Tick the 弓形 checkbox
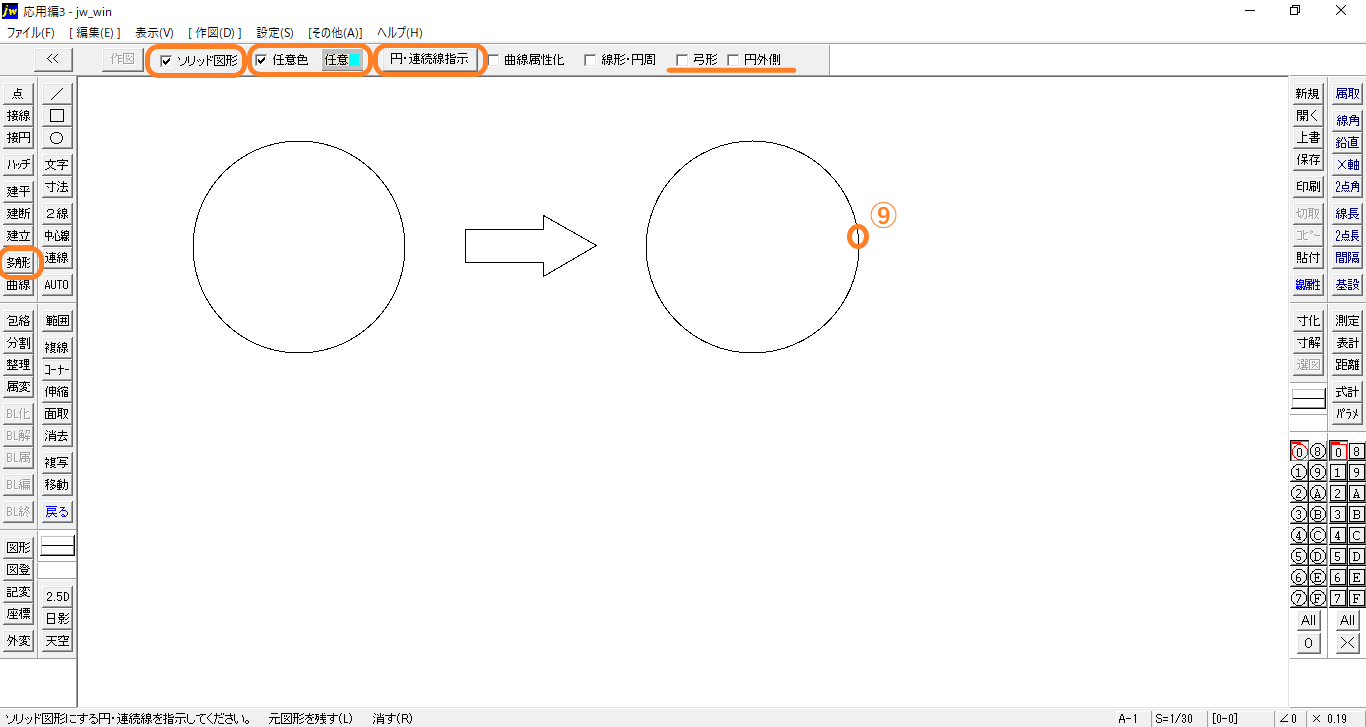1366x727 pixels. pyautogui.click(x=682, y=60)
